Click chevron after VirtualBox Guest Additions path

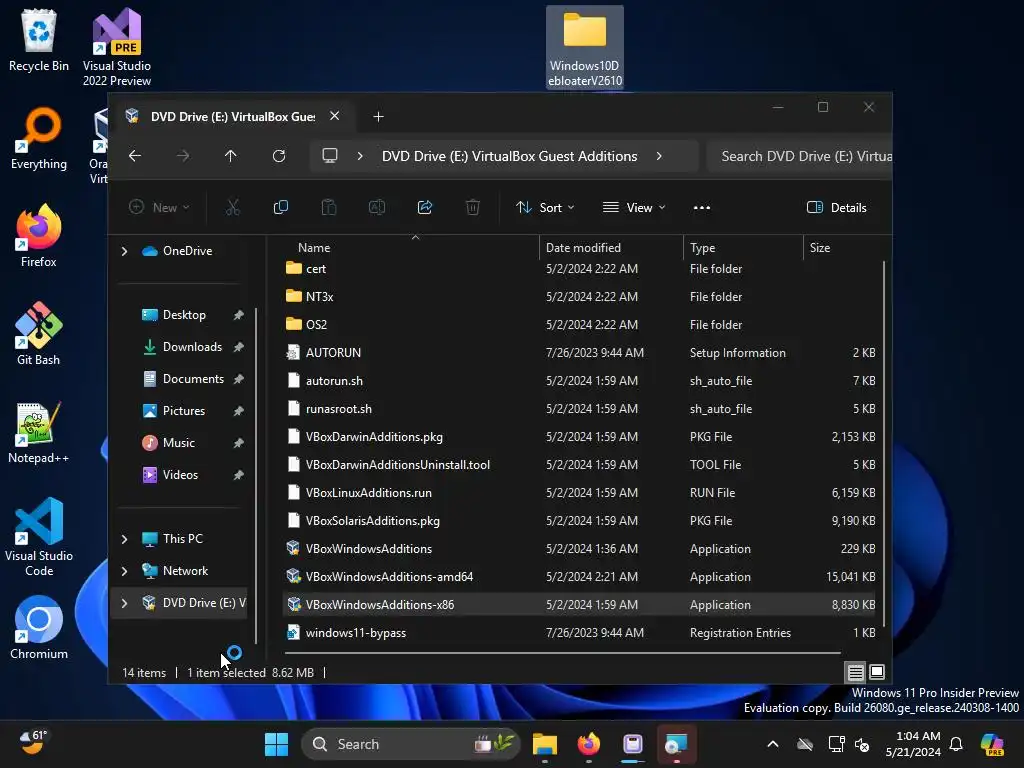[659, 156]
